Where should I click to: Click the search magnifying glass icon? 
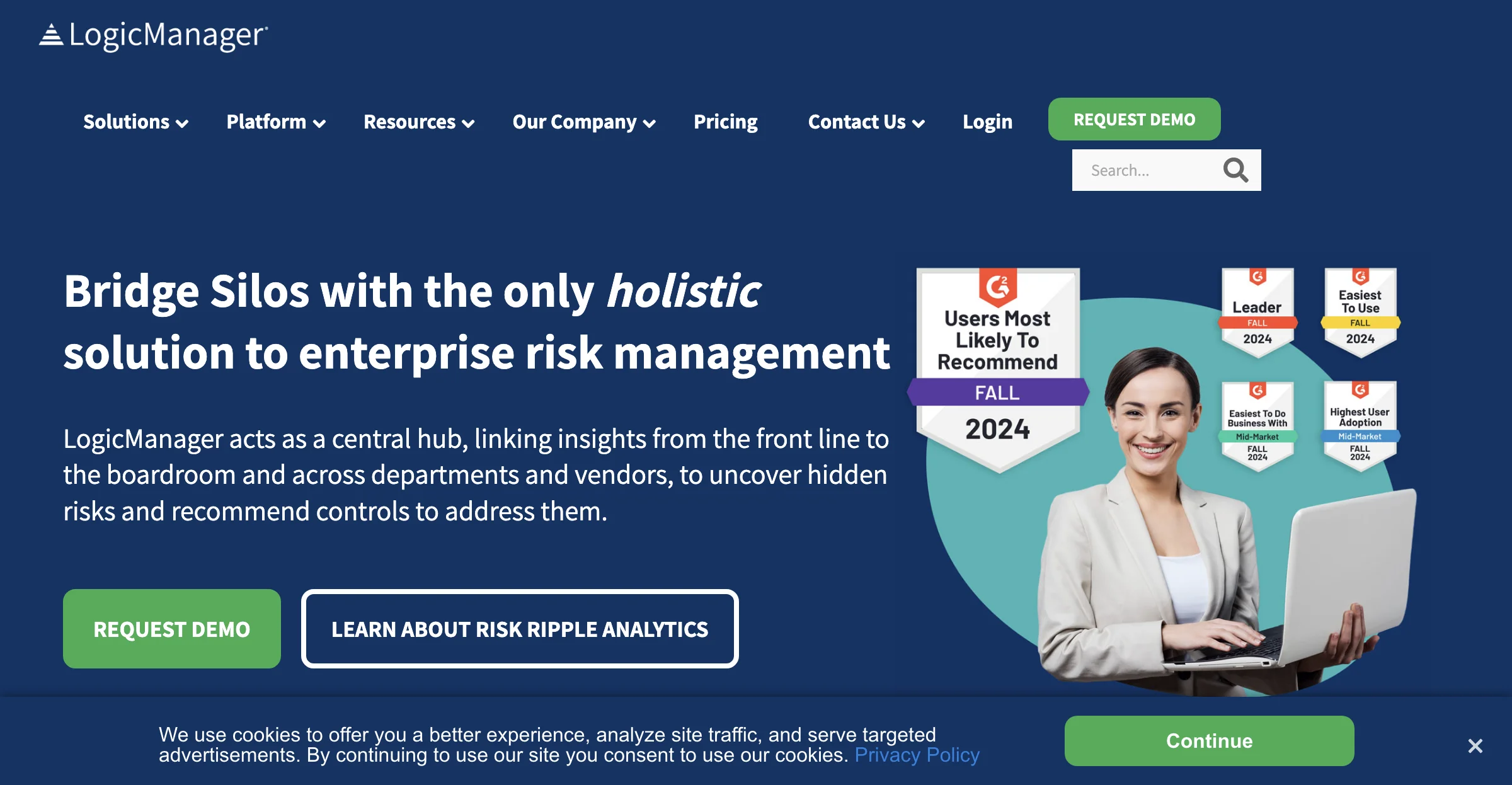pyautogui.click(x=1238, y=170)
